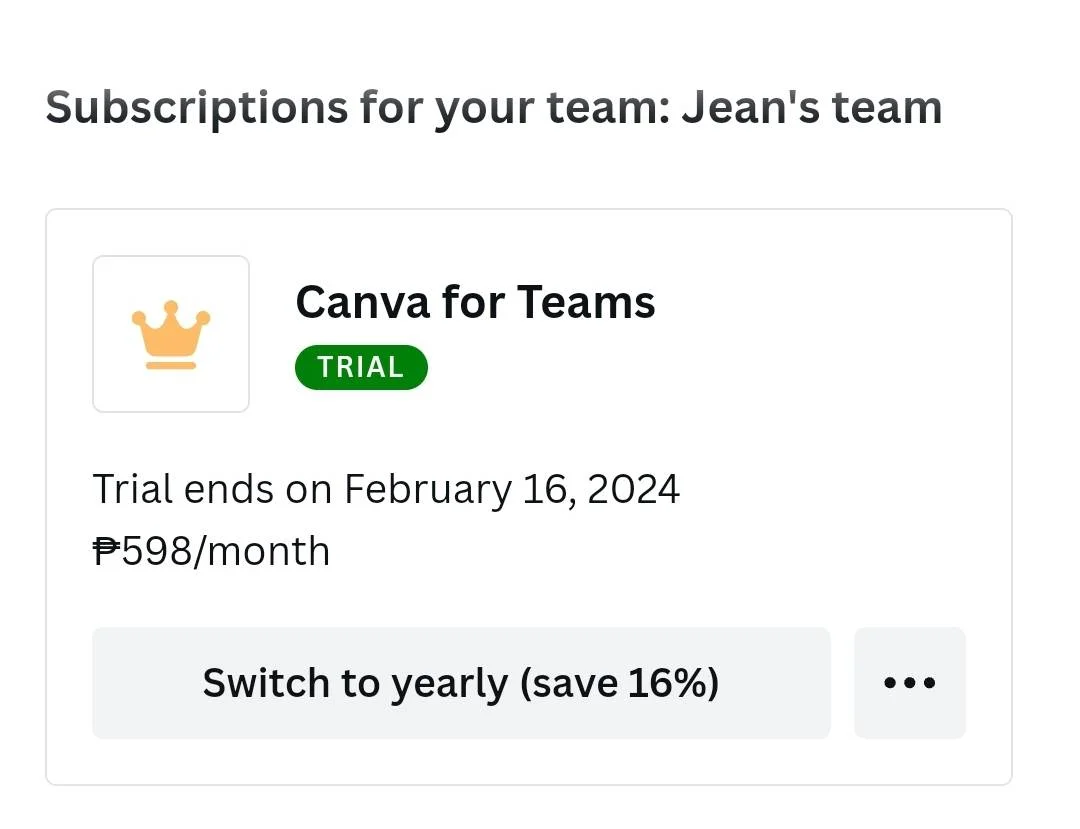This screenshot has width=1080, height=829.
Task: Open the ellipsis menu in subscription card
Action: click(x=910, y=683)
